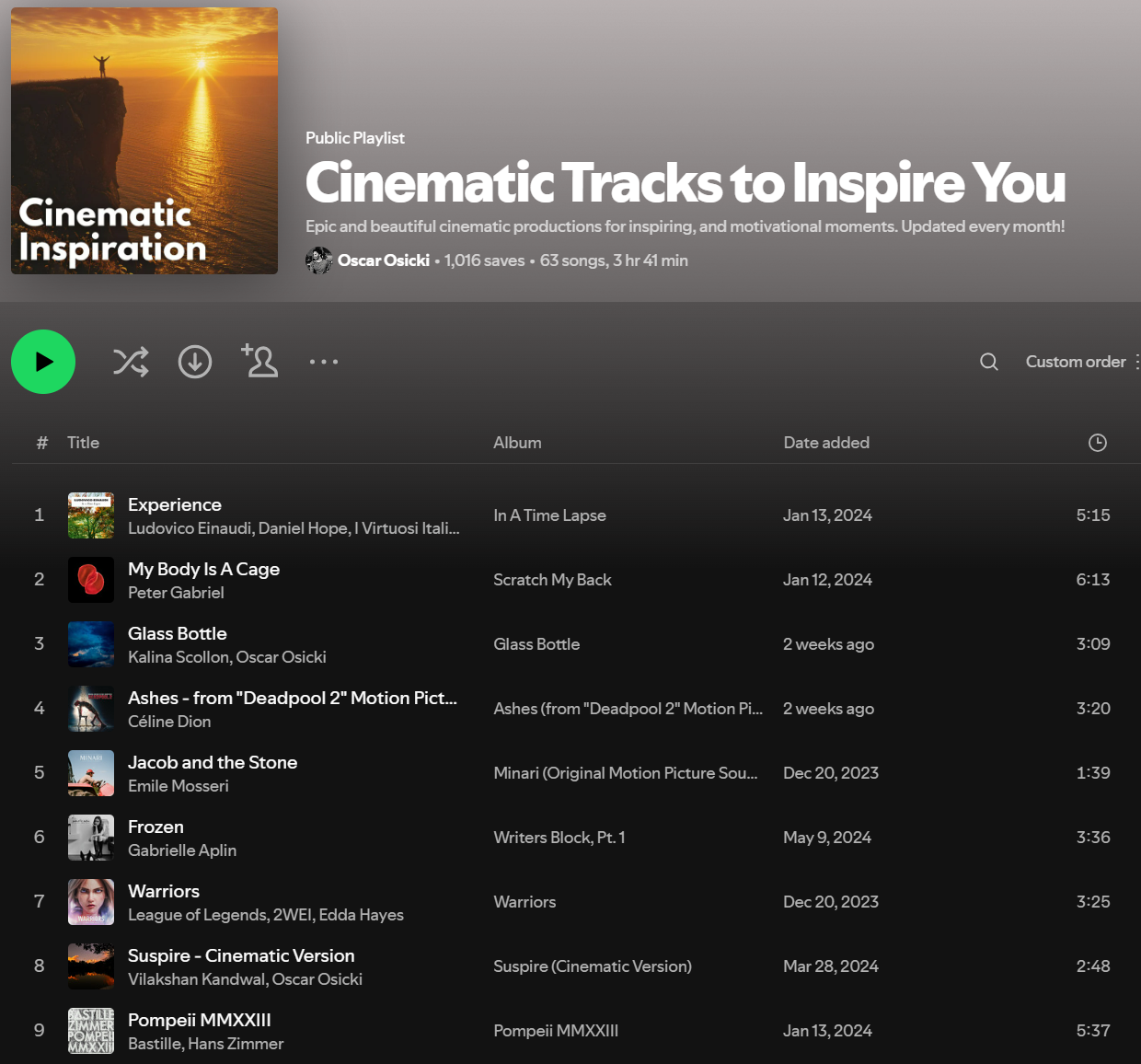
Task: Click the 1:39 duration of Jacob and the Stone
Action: (1093, 773)
